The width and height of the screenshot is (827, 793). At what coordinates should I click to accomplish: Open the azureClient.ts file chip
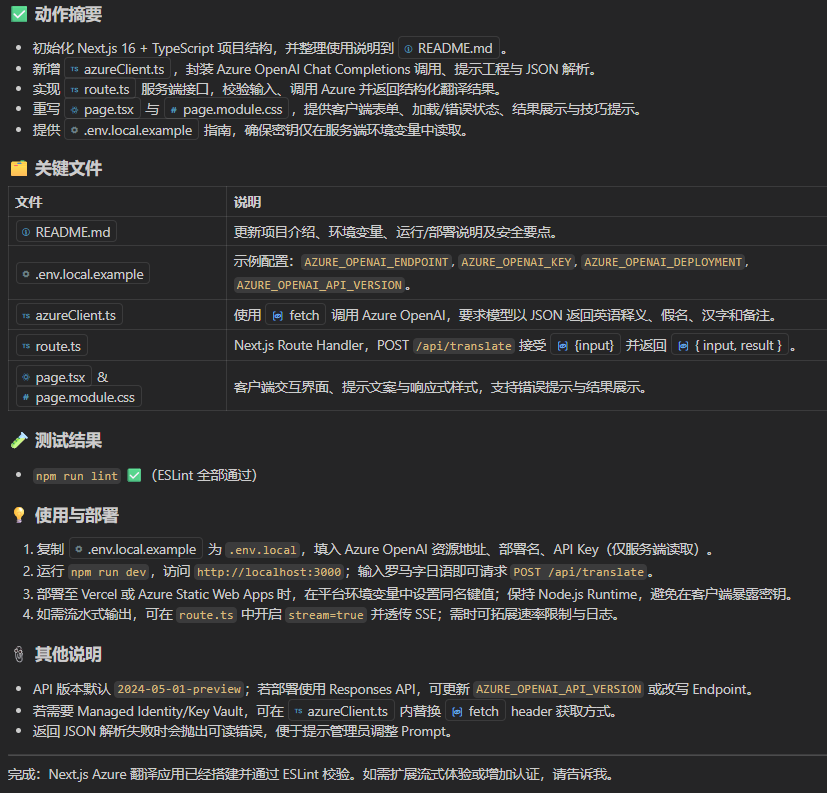click(68, 314)
